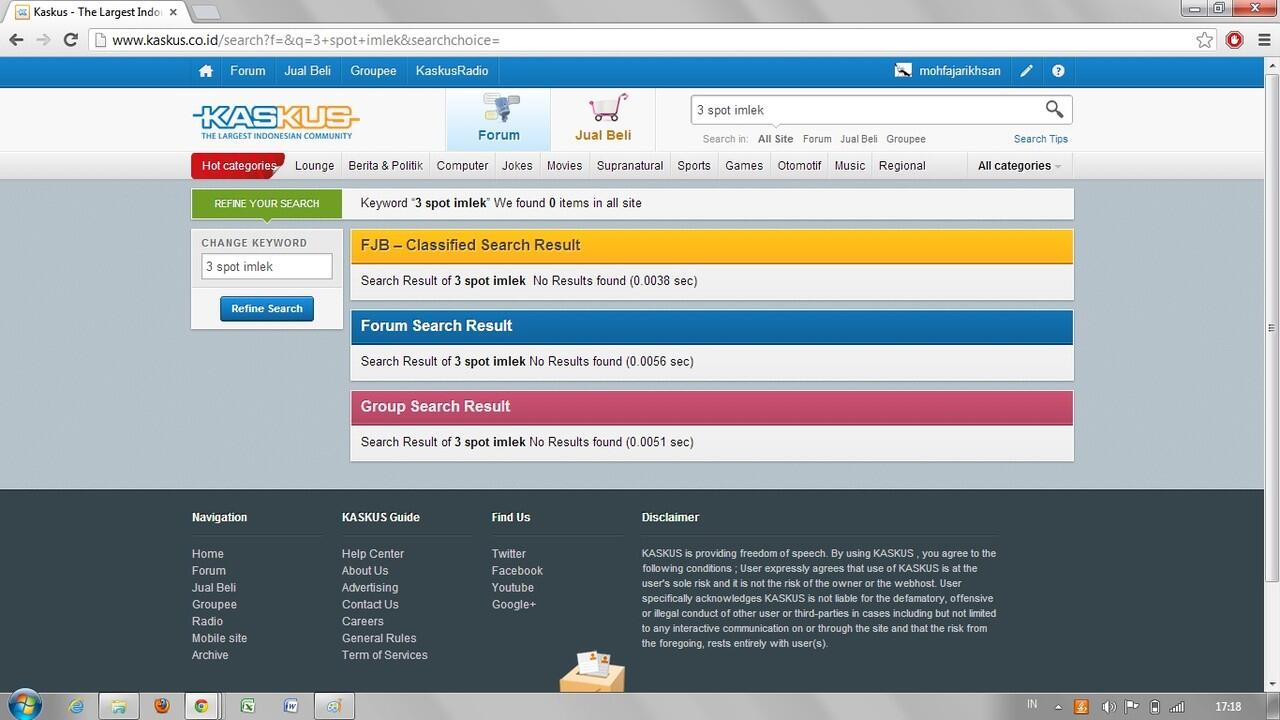The image size is (1280, 720).
Task: Click the battery power tray icon
Action: pos(1155,707)
